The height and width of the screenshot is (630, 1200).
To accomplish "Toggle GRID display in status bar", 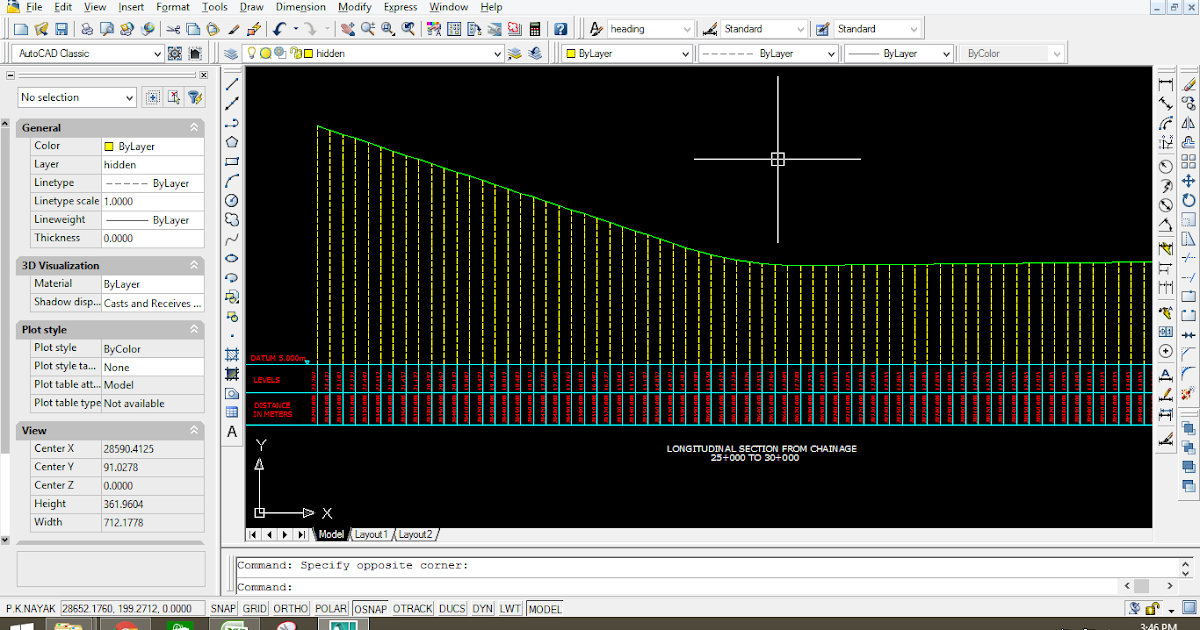I will coord(255,608).
